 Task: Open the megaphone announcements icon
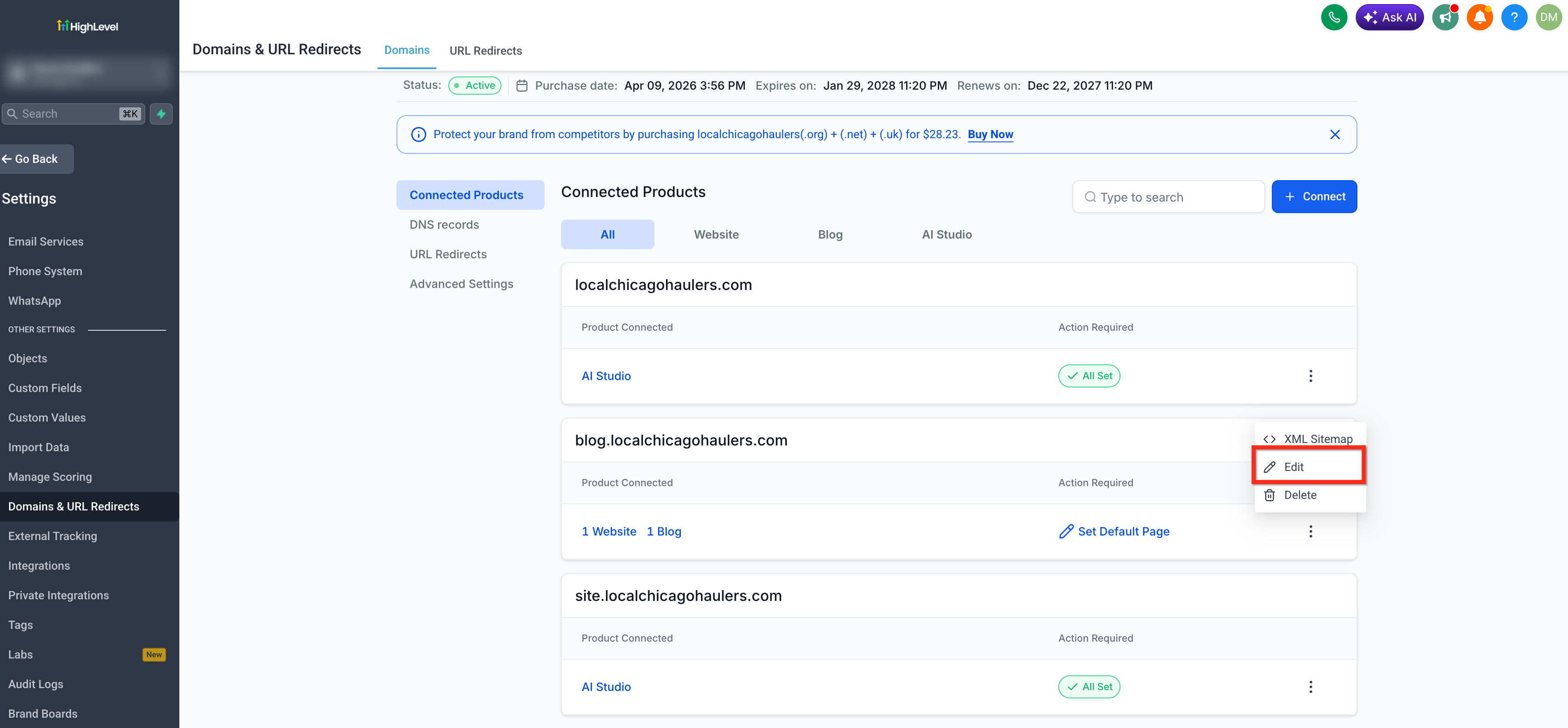(x=1445, y=17)
